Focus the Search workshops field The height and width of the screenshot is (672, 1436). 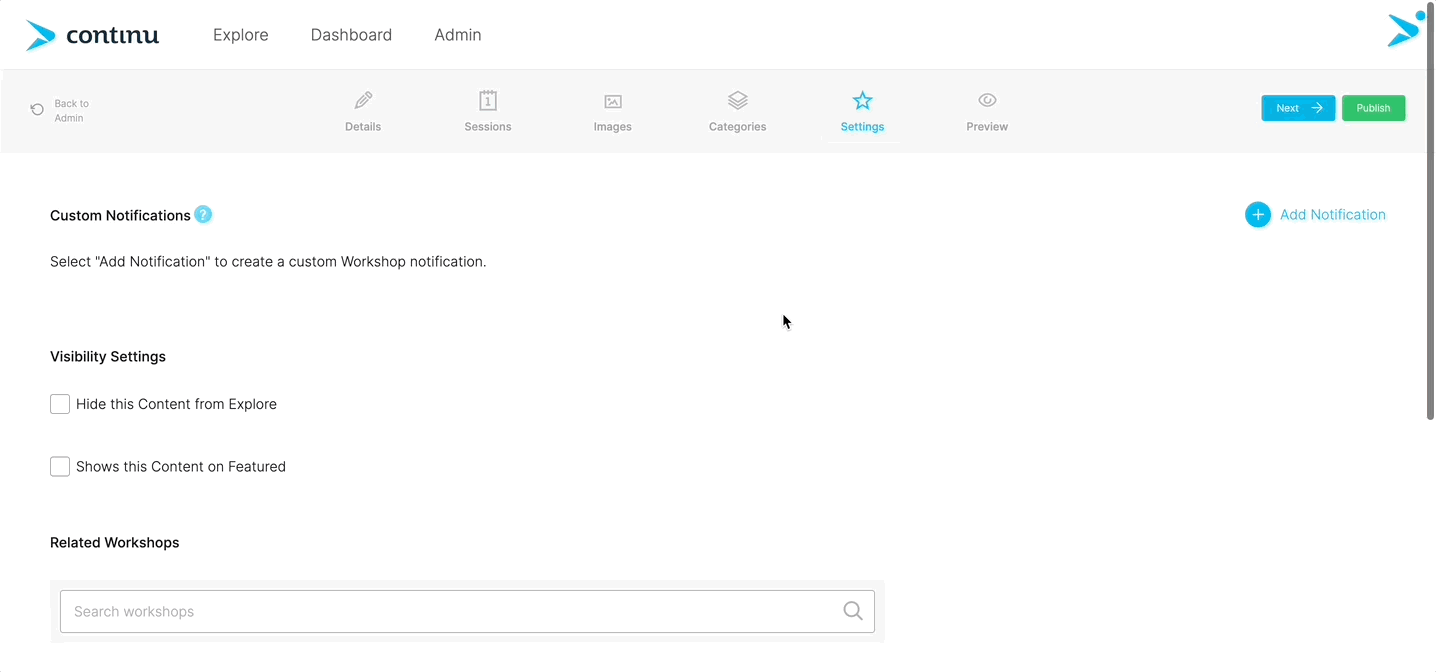(467, 611)
